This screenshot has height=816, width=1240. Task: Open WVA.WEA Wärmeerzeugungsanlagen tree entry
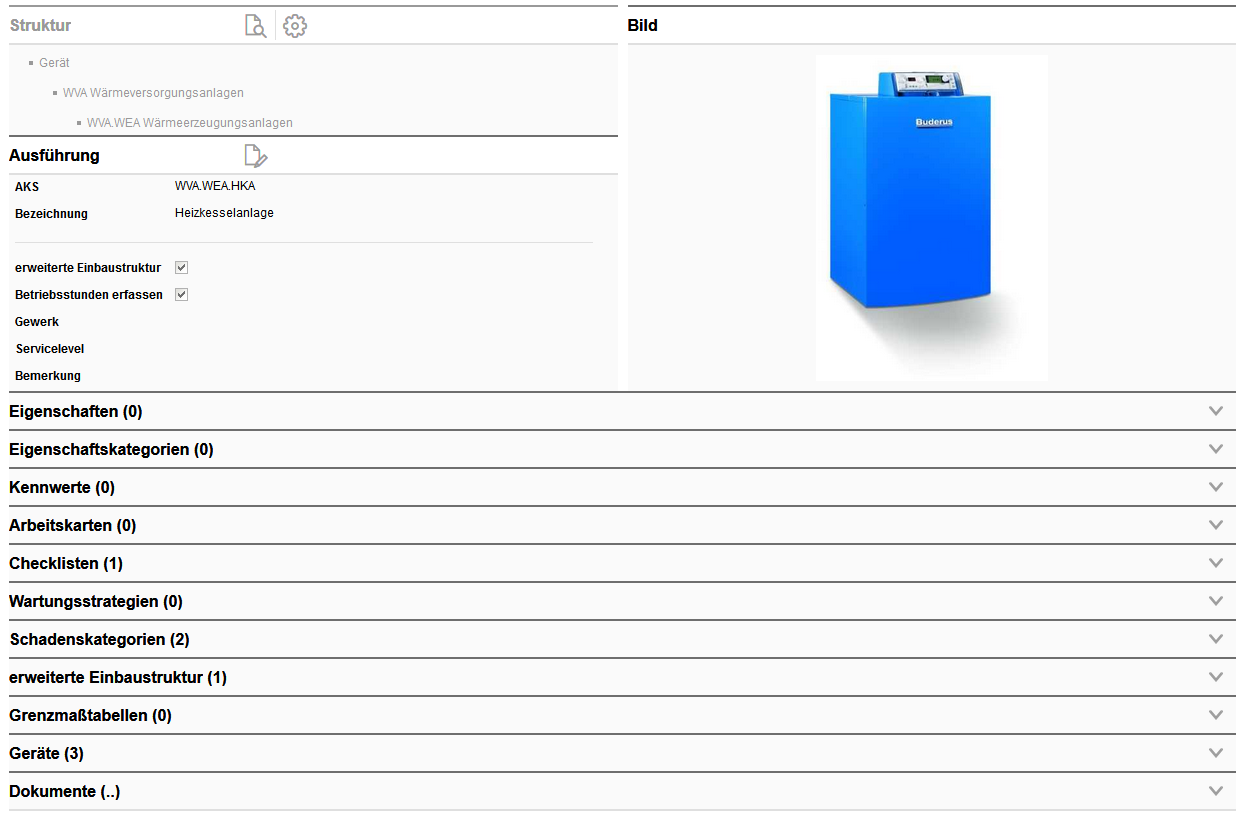[189, 123]
